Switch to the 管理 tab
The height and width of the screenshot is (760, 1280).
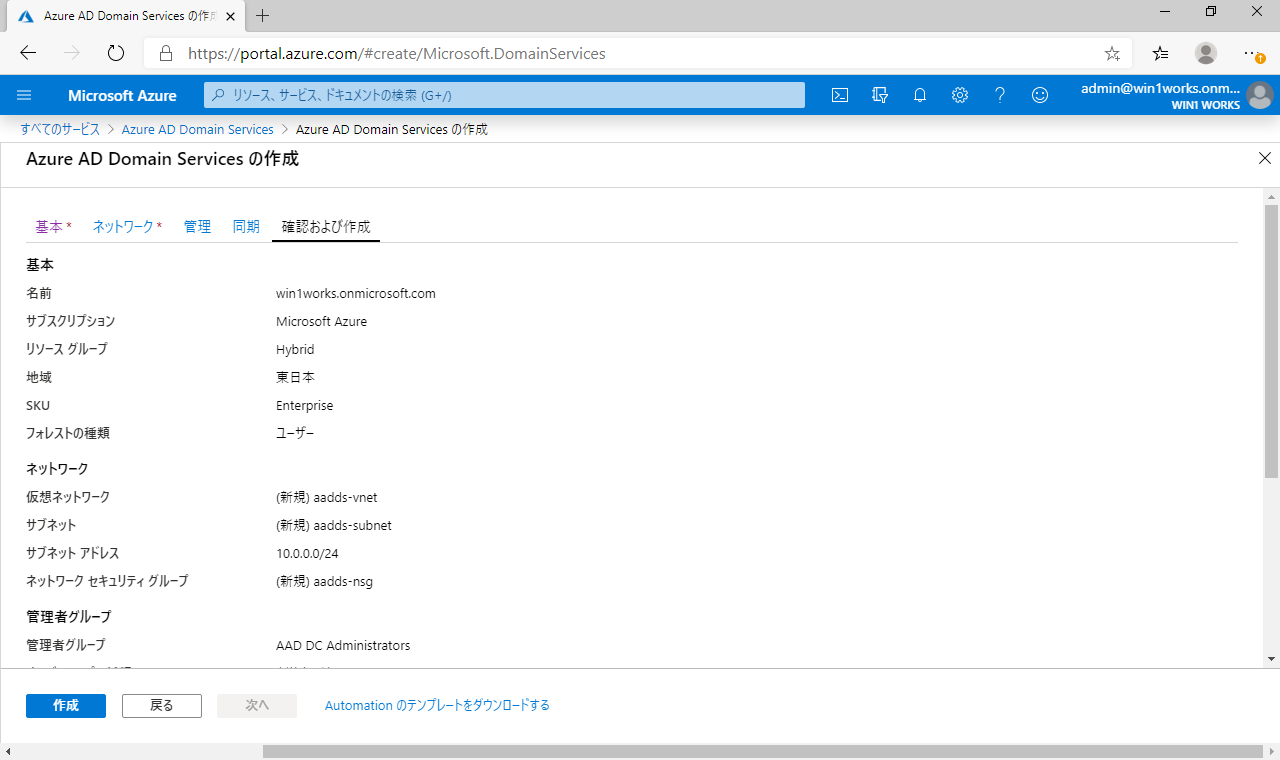click(x=197, y=227)
